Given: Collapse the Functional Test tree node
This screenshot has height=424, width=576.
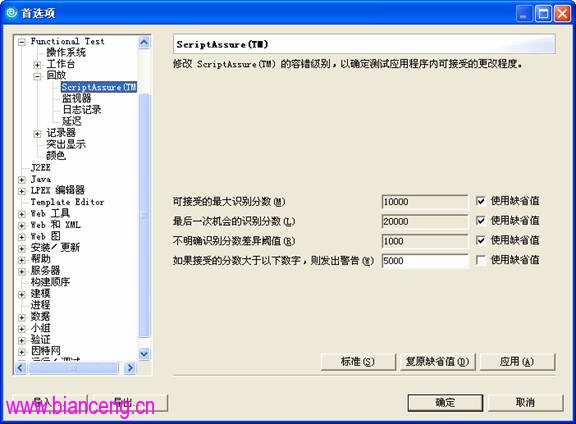Looking at the screenshot, I should (x=22, y=42).
